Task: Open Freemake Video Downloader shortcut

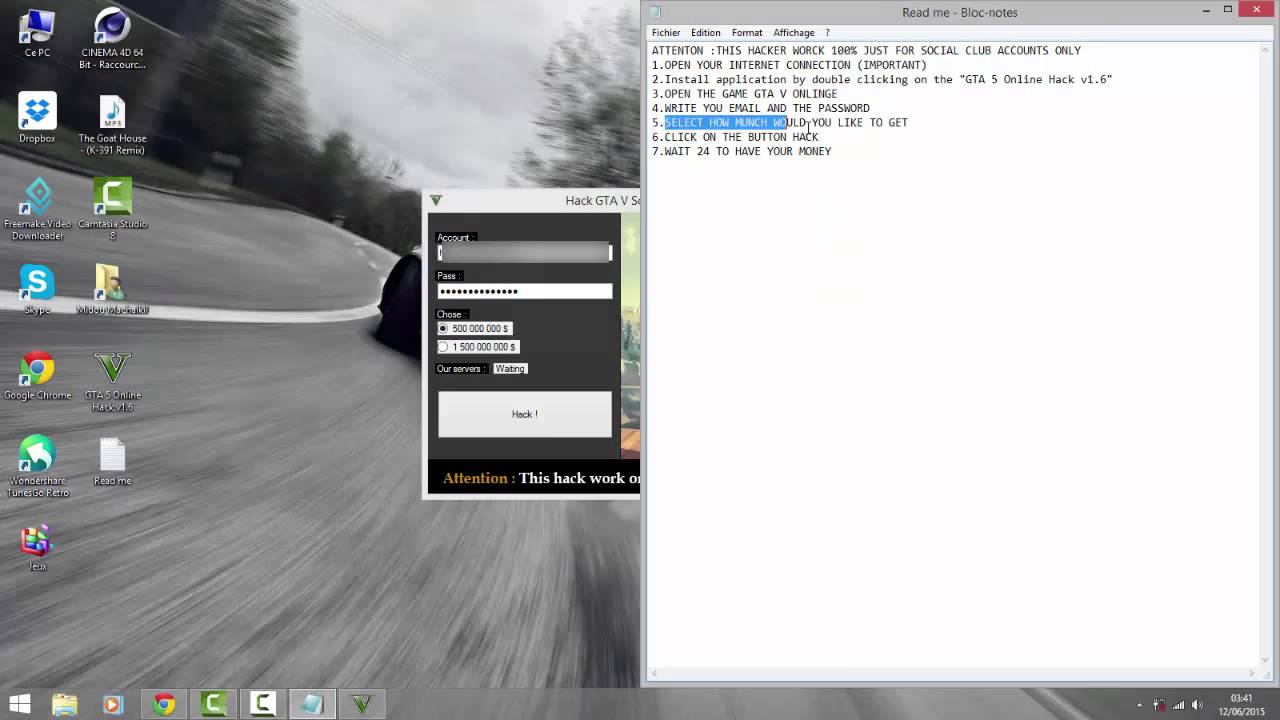Action: [x=37, y=210]
